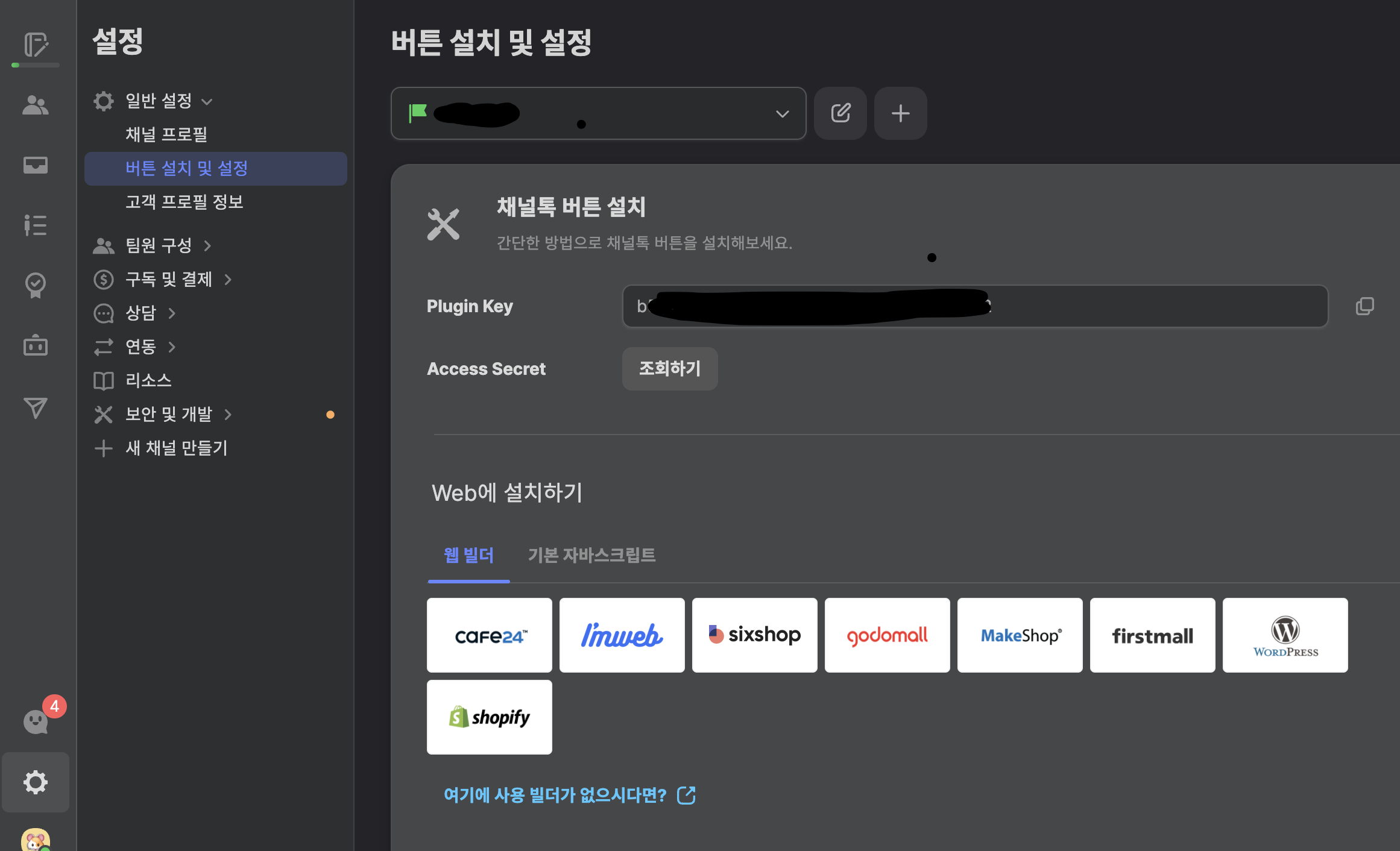Open the bot icon in left rail

(36, 345)
